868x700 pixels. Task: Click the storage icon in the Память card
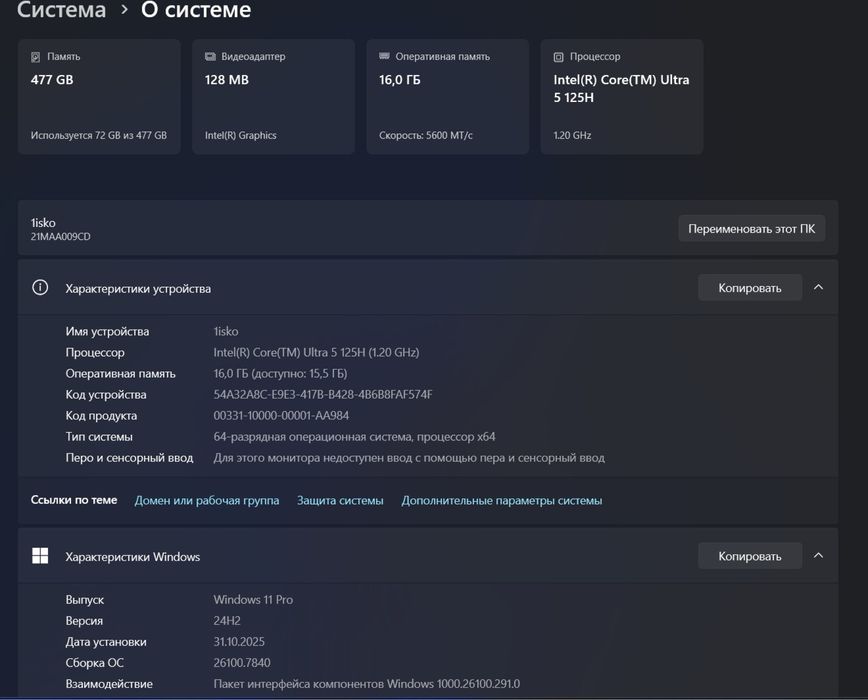coord(36,57)
